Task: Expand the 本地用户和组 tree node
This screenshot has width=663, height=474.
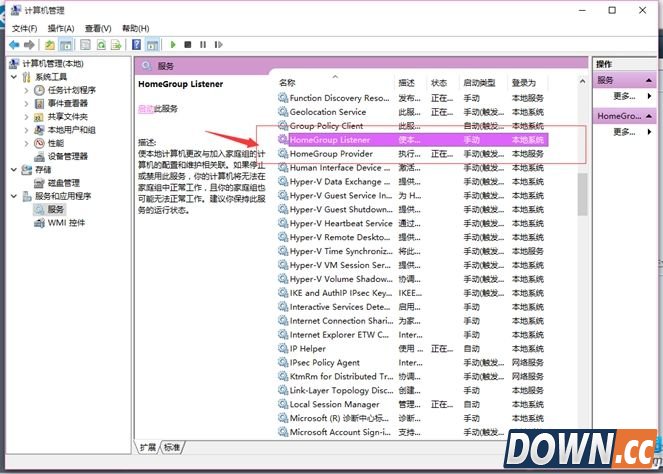Action: pos(26,130)
